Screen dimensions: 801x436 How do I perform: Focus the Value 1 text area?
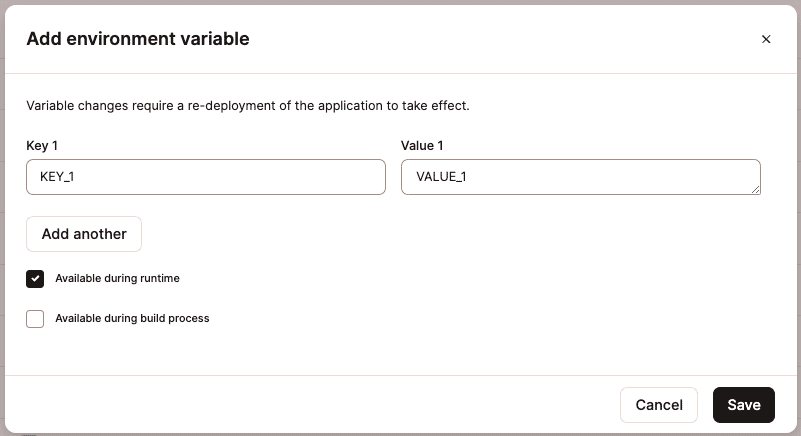pos(580,177)
